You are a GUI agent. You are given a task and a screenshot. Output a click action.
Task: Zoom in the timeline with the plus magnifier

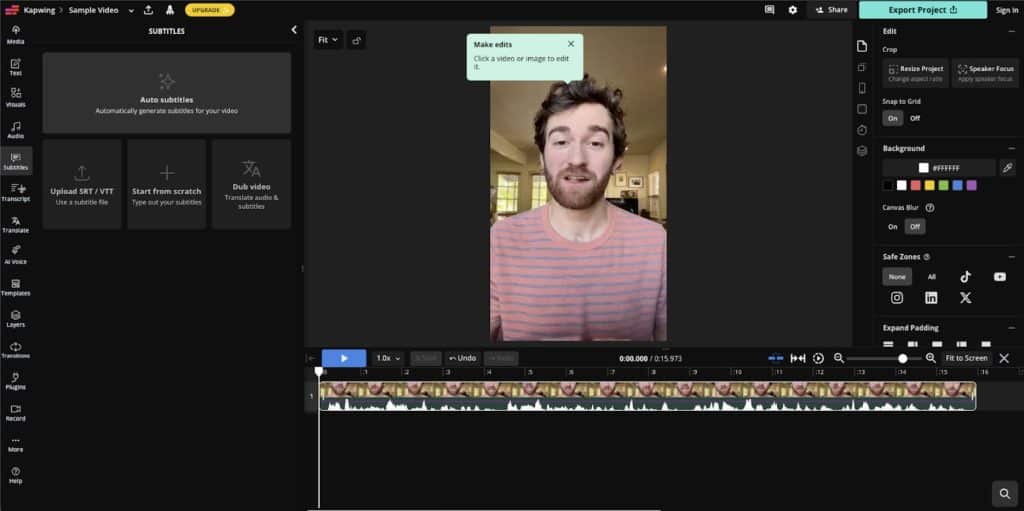pyautogui.click(x=931, y=358)
